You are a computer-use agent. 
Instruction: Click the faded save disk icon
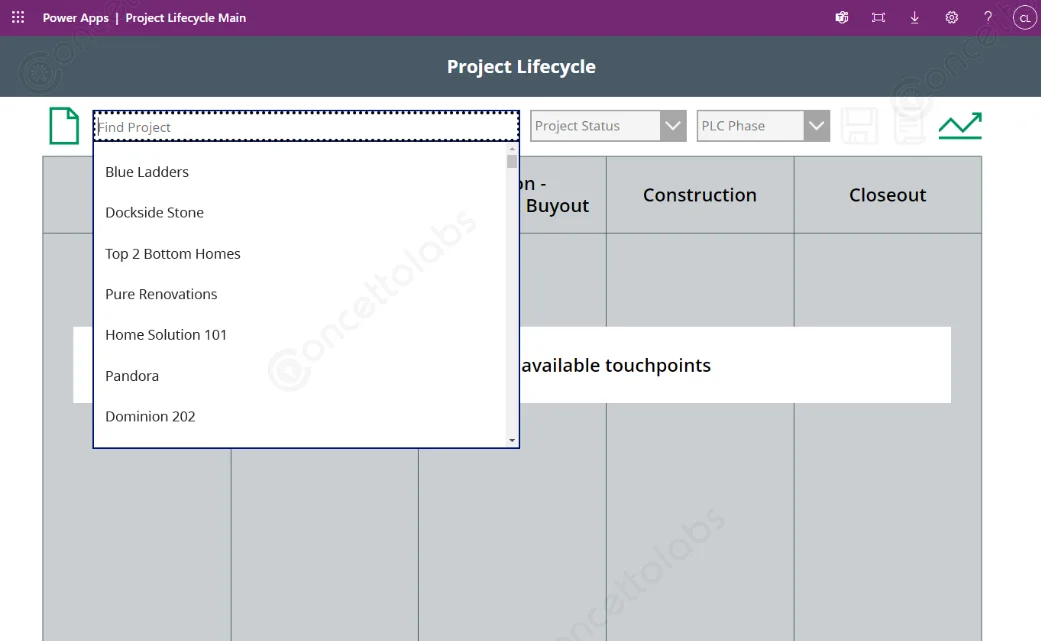click(x=860, y=126)
